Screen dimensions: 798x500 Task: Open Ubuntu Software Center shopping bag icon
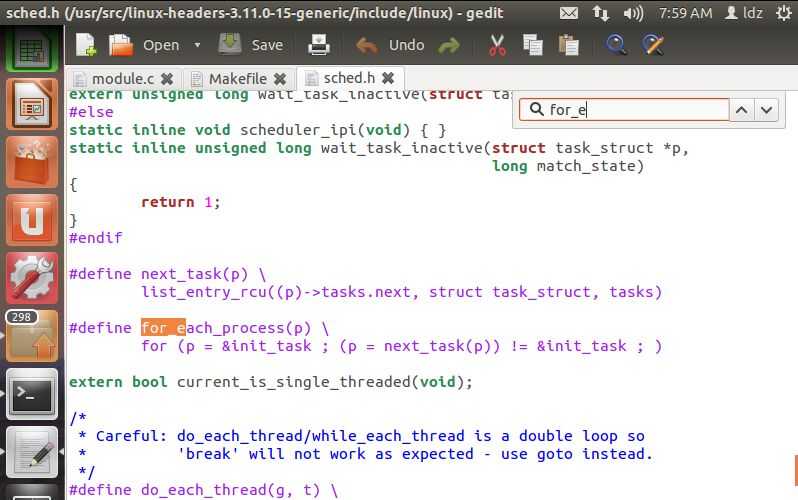pyautogui.click(x=32, y=162)
